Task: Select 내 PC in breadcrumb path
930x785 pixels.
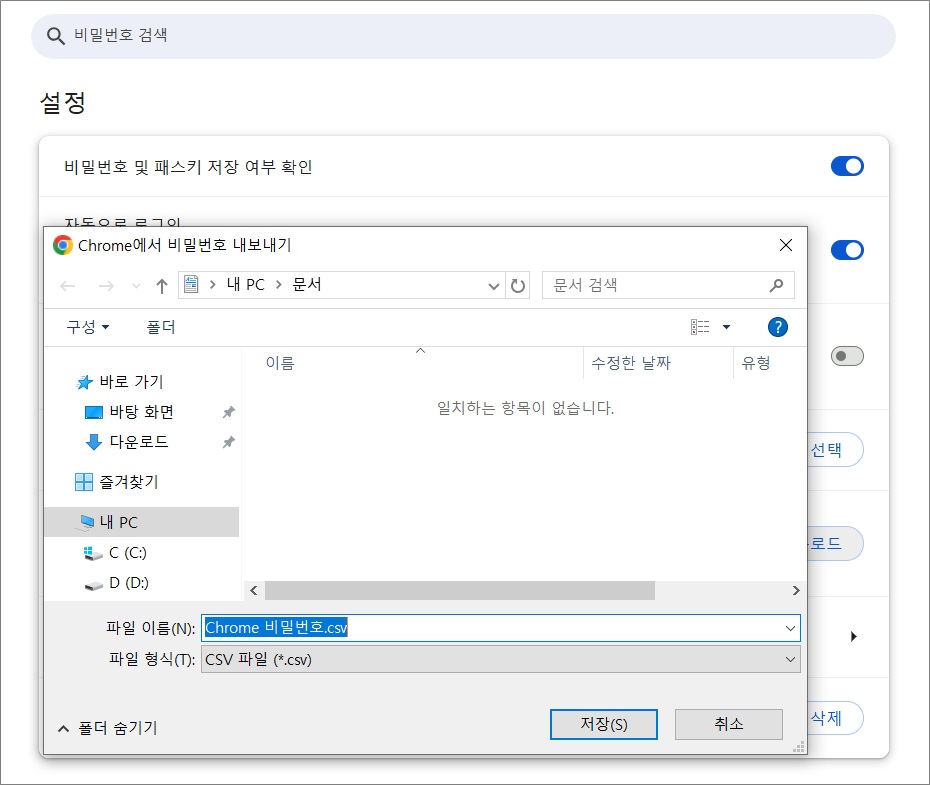Action: coord(246,285)
